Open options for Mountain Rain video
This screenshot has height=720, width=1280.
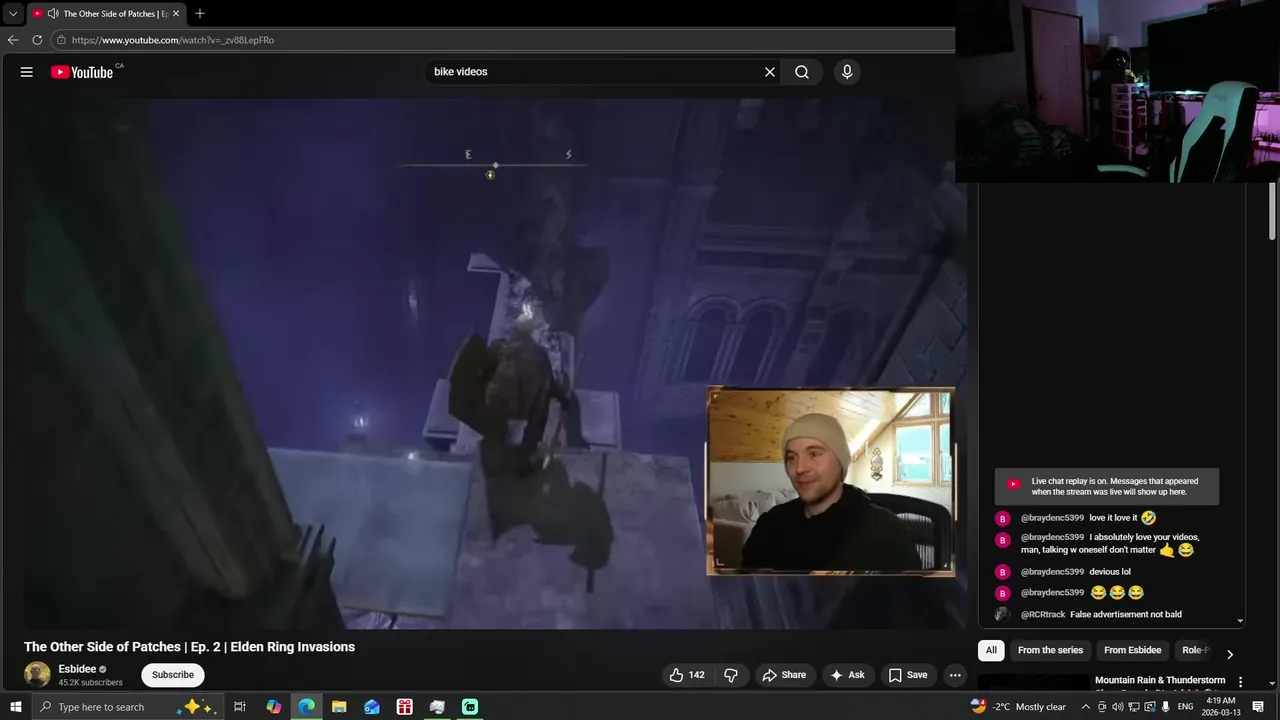1241,682
